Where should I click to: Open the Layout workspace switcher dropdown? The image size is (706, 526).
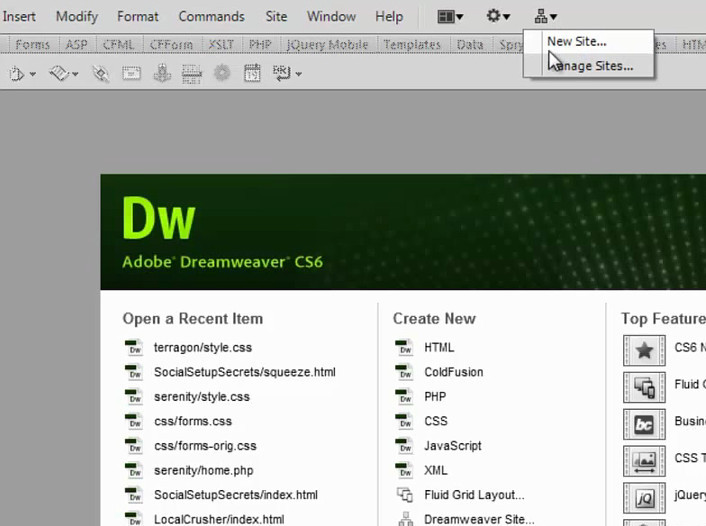coord(451,16)
